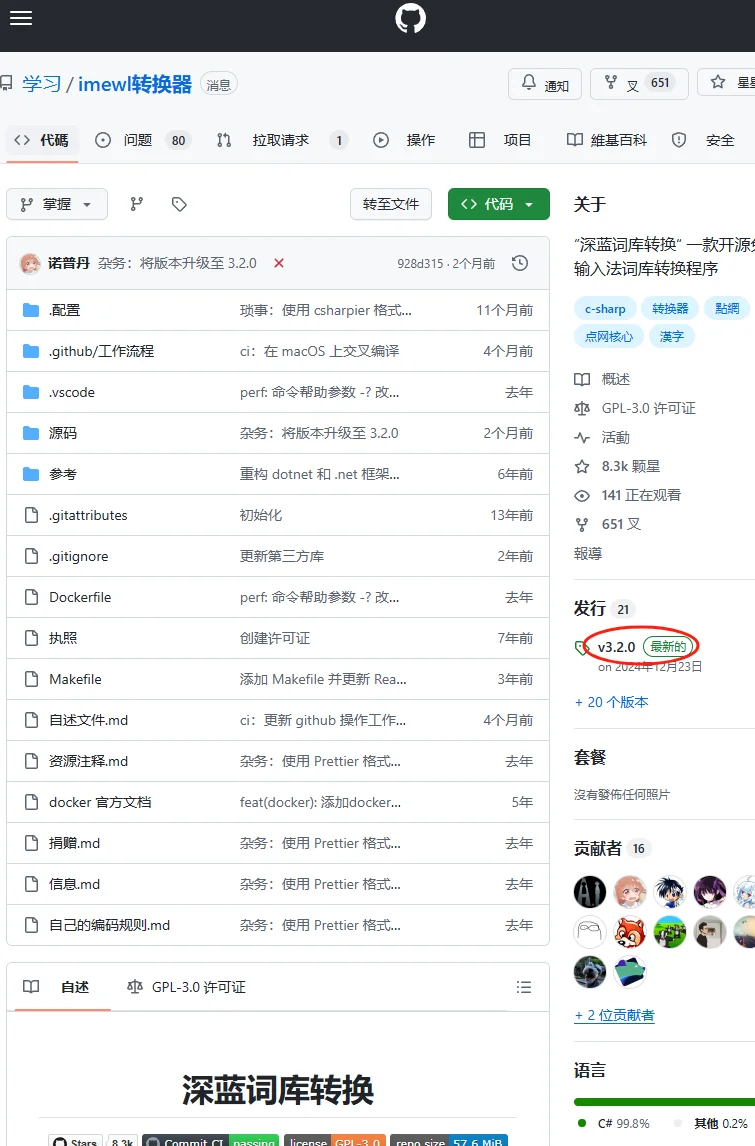This screenshot has width=755, height=1146.
Task: Open the 贡献者 contributors heading
Action: click(x=598, y=848)
